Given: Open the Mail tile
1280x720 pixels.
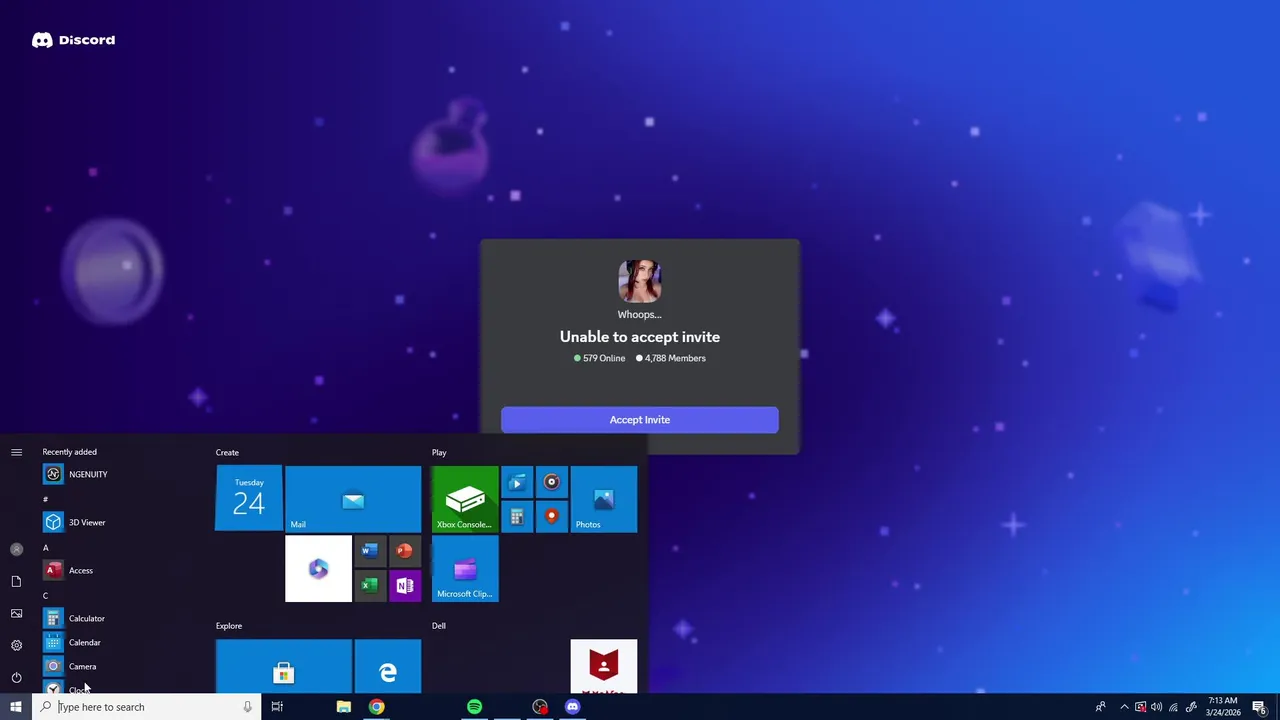Looking at the screenshot, I should pos(353,499).
